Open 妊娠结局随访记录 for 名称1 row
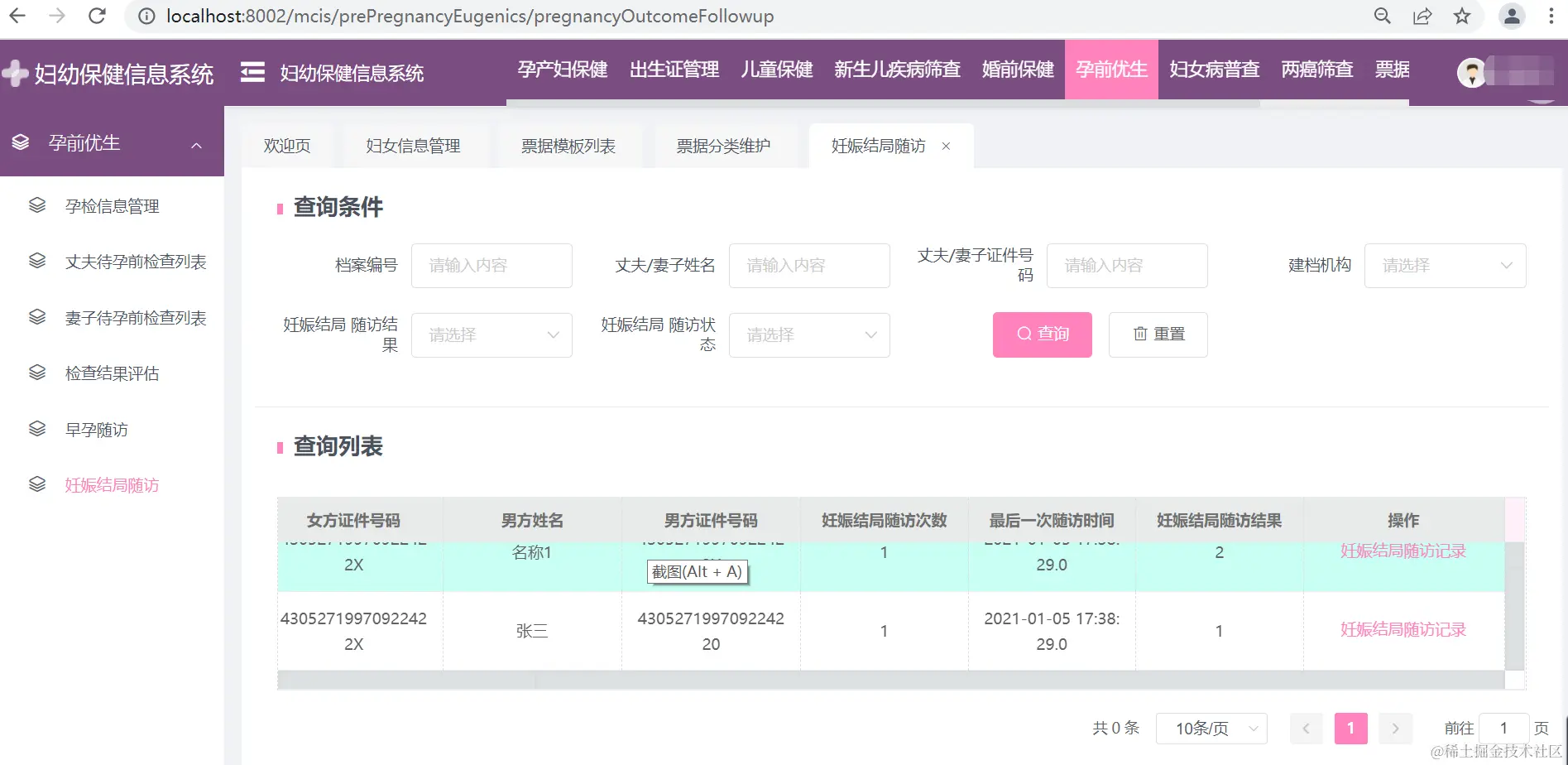Screen dimensions: 1568x765 coord(1403,551)
